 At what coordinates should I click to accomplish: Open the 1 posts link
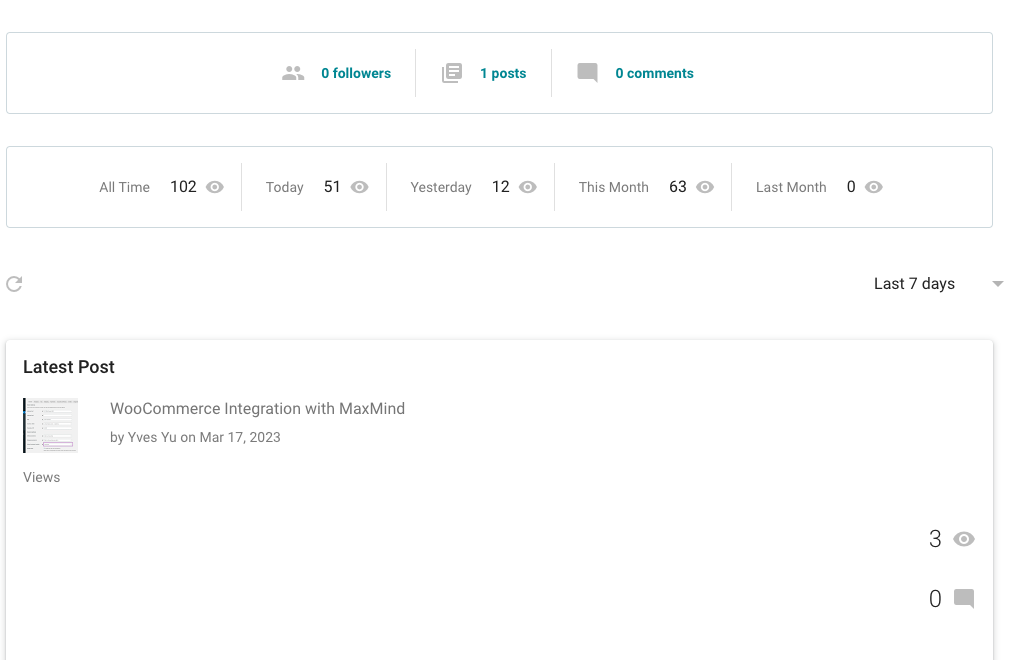(503, 74)
